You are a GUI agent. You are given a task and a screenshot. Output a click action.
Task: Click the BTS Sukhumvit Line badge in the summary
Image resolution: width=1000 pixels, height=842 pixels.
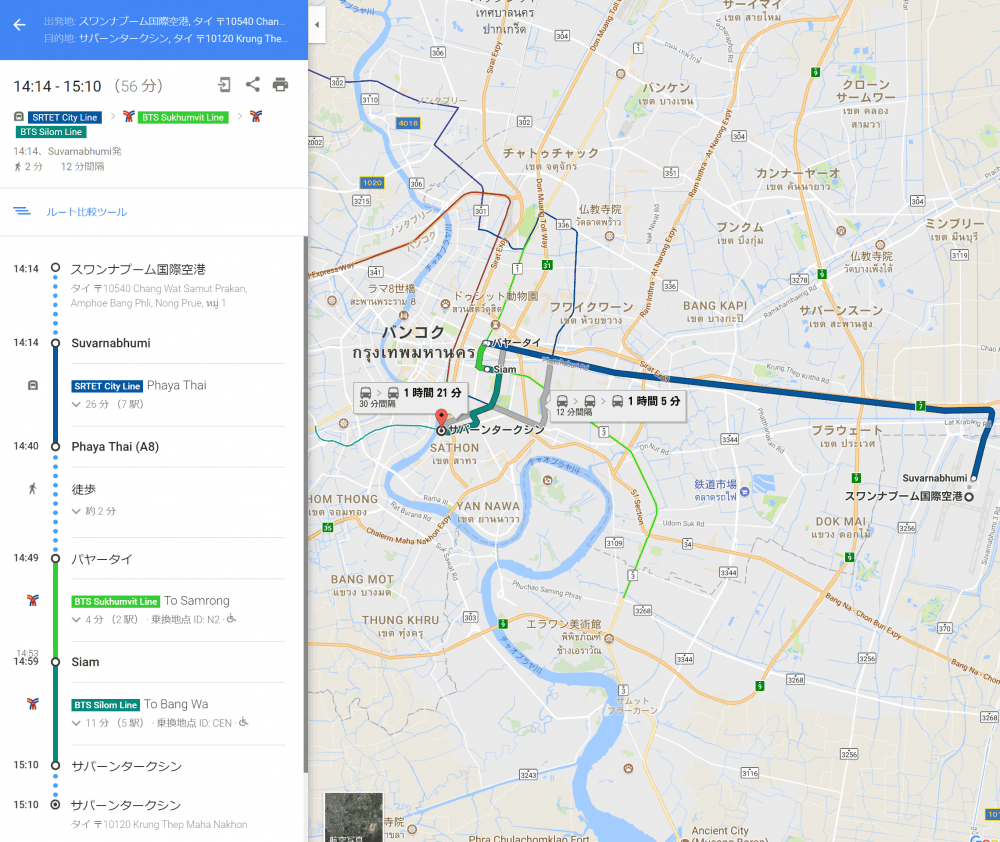click(x=183, y=117)
